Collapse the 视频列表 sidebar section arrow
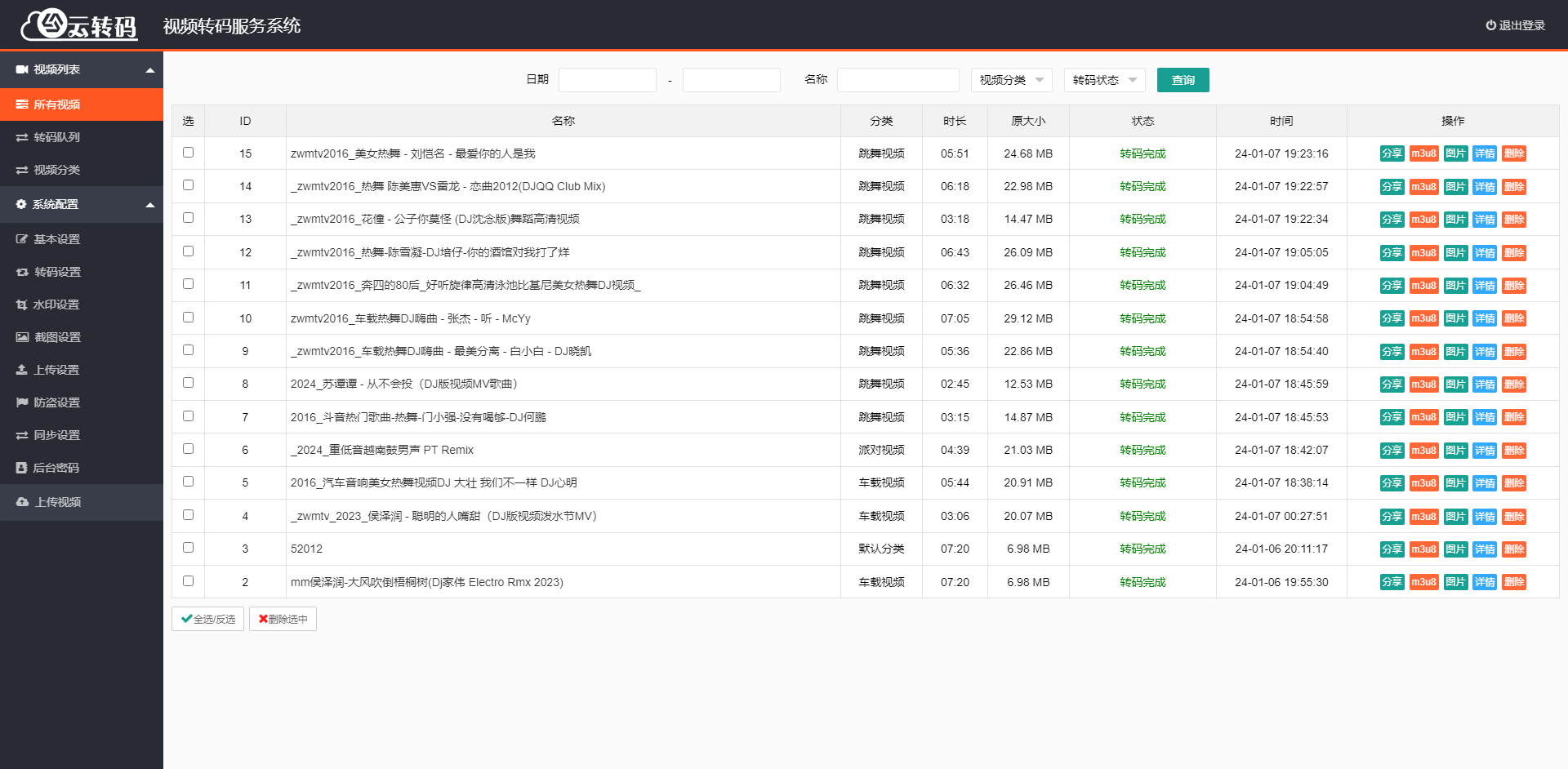The height and width of the screenshot is (769, 1568). (x=150, y=70)
